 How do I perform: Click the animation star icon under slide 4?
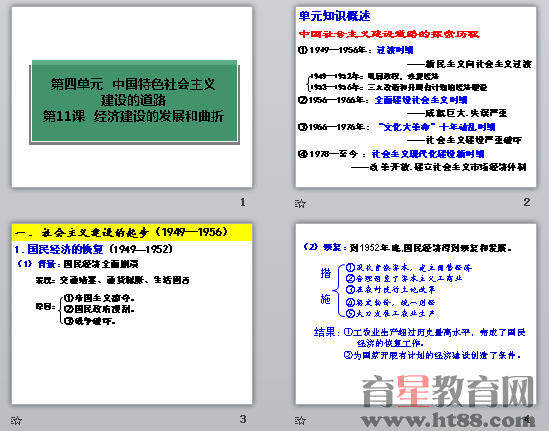click(300, 420)
